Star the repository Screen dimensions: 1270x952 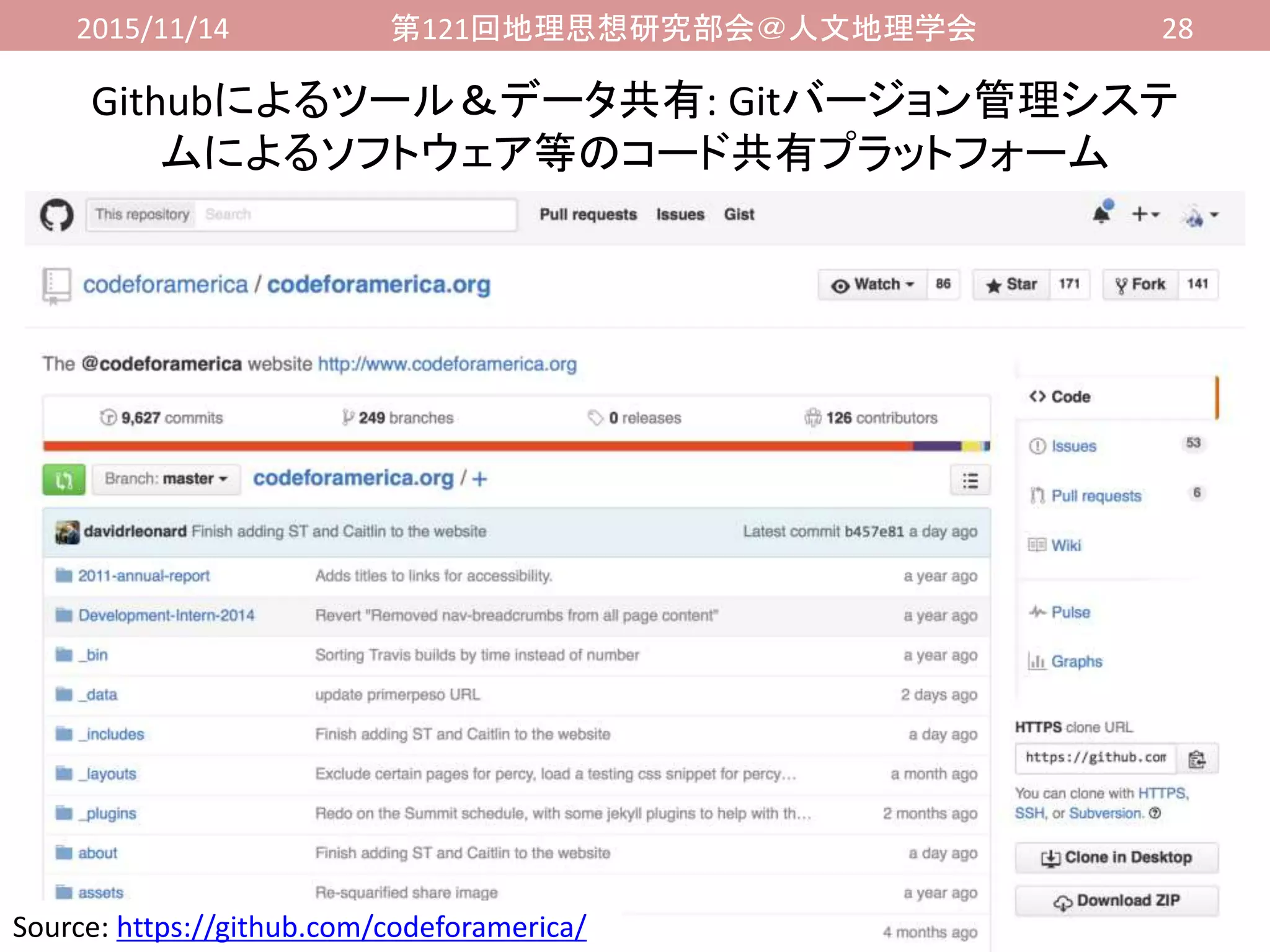1011,284
